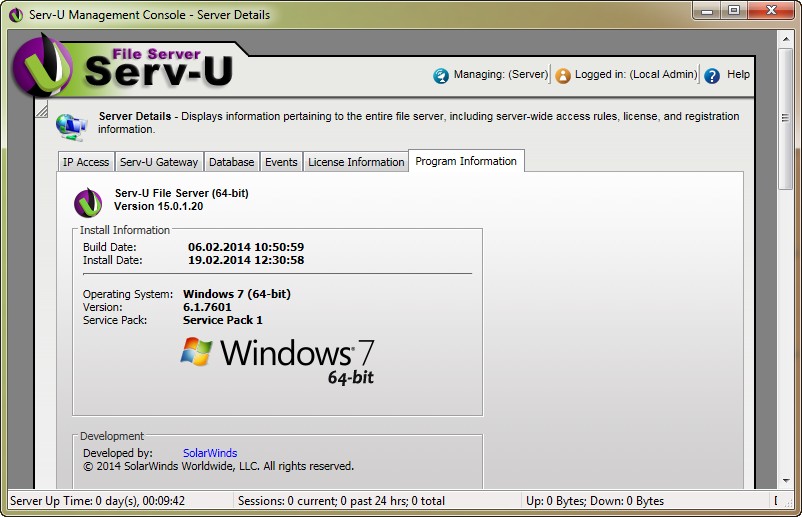Click the Serv-U logo in the header
The image size is (802, 517).
(x=123, y=66)
